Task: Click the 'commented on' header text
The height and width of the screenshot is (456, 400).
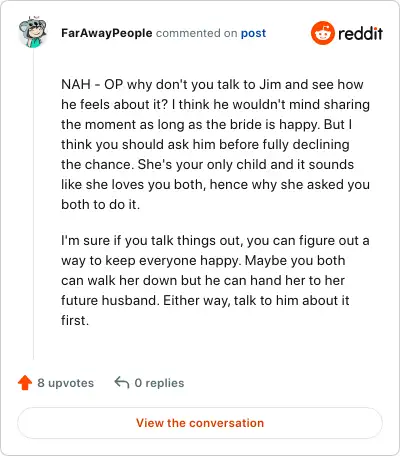Action: 197,33
